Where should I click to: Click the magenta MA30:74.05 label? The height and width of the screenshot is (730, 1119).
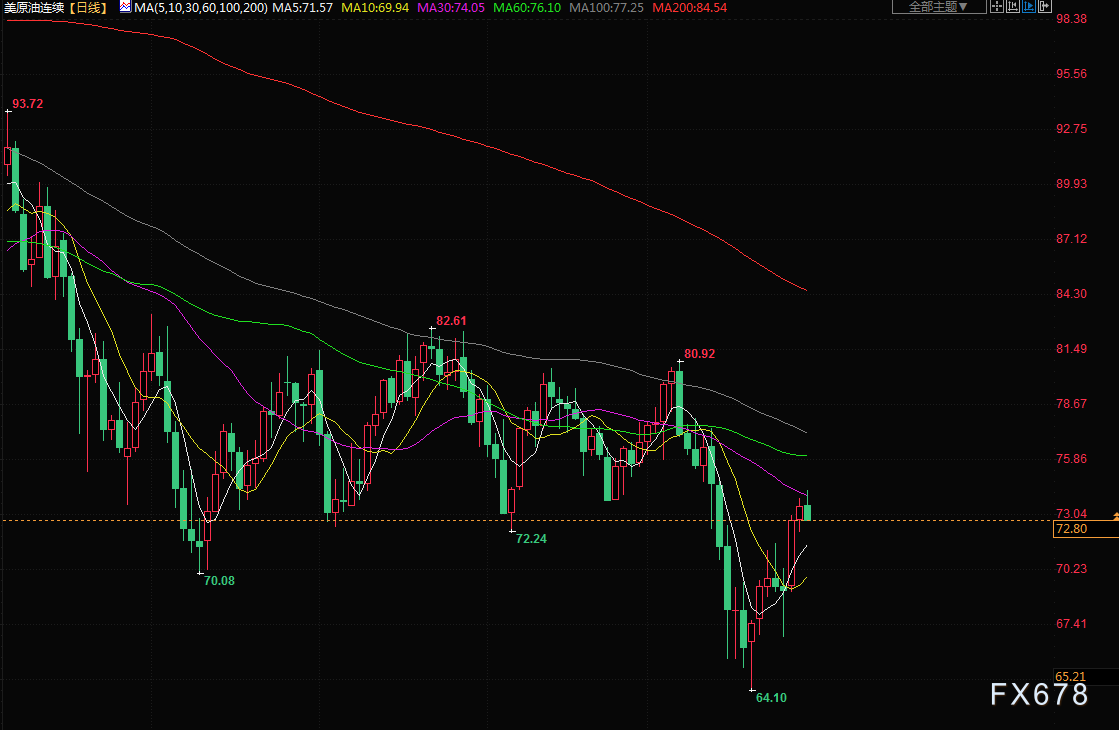(x=451, y=7)
